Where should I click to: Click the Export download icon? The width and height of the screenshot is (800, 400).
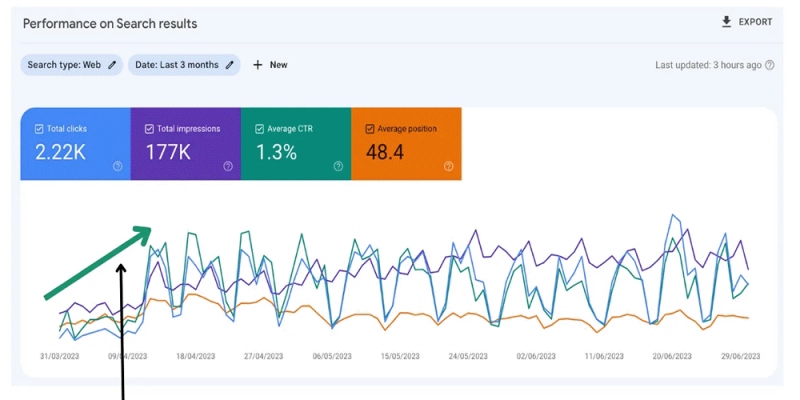point(726,22)
